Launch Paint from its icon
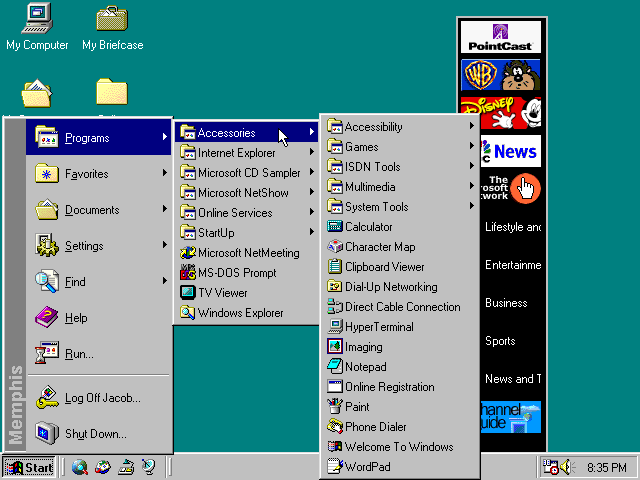 pos(335,407)
